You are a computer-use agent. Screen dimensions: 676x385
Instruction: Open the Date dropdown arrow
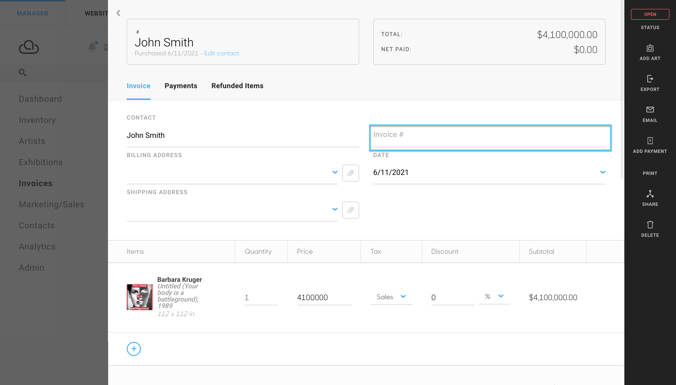[x=602, y=172]
